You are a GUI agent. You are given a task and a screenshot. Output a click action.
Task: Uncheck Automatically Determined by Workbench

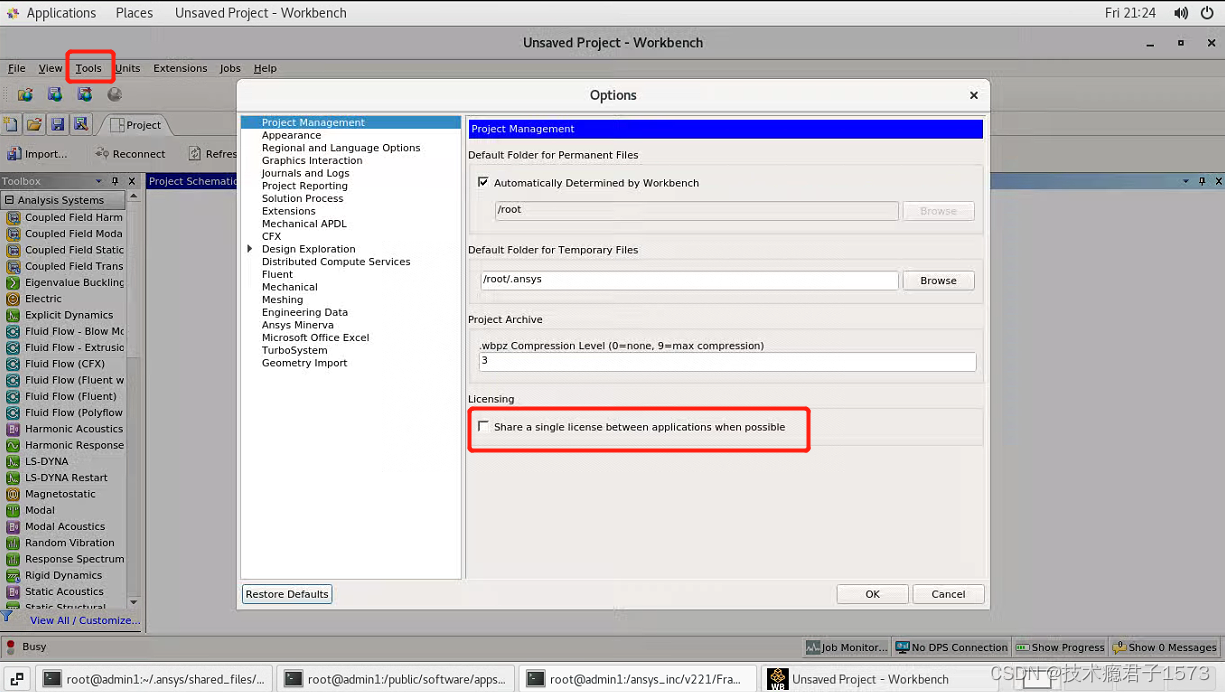coord(483,183)
